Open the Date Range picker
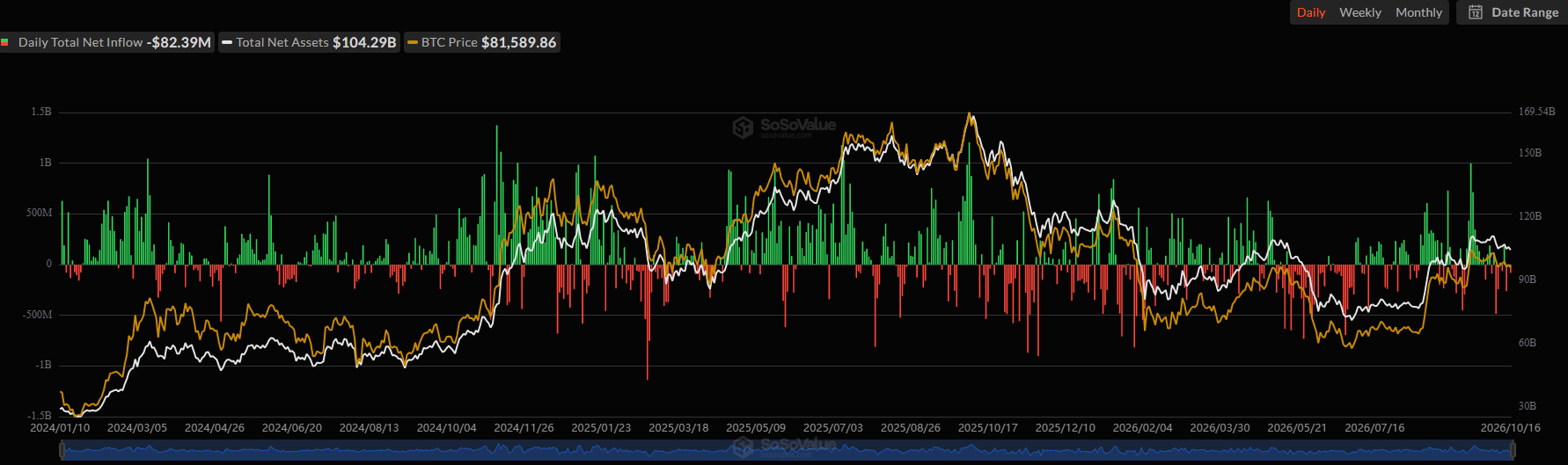The height and width of the screenshot is (465, 1568). (1513, 12)
